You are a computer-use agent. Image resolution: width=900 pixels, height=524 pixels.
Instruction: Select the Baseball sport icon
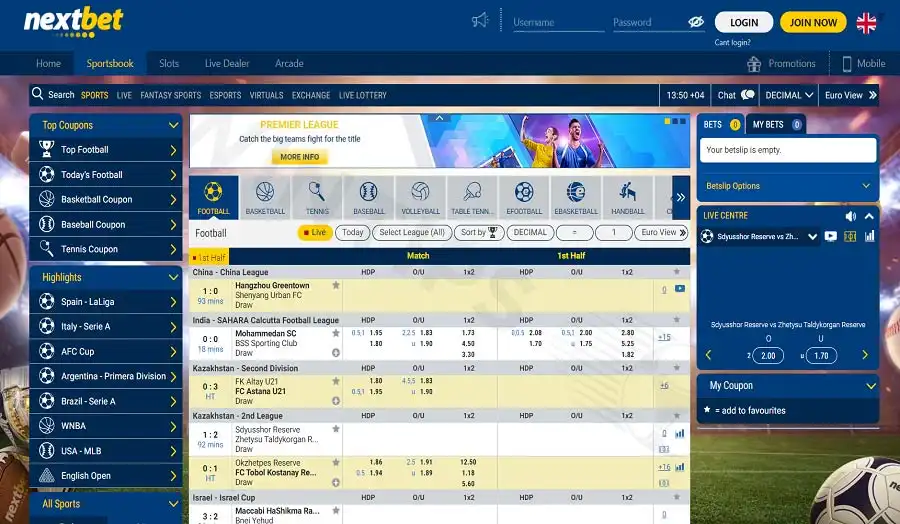coord(368,197)
